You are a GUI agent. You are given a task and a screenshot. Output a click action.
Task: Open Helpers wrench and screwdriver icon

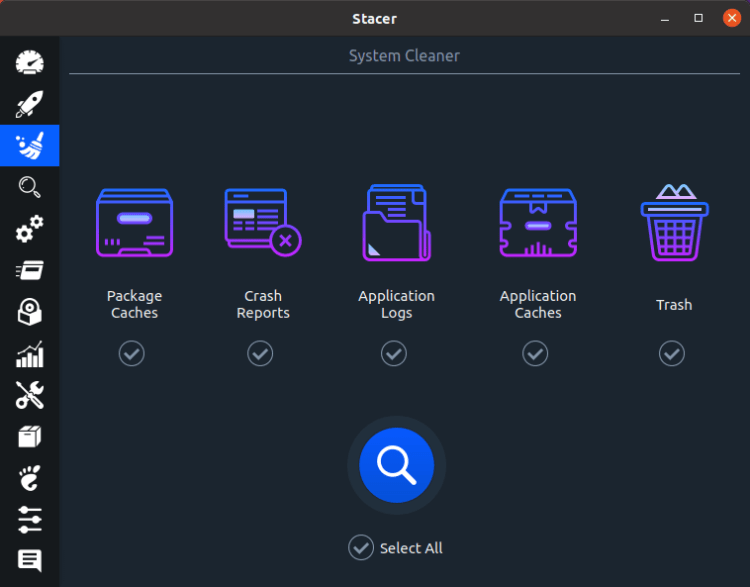tap(30, 395)
